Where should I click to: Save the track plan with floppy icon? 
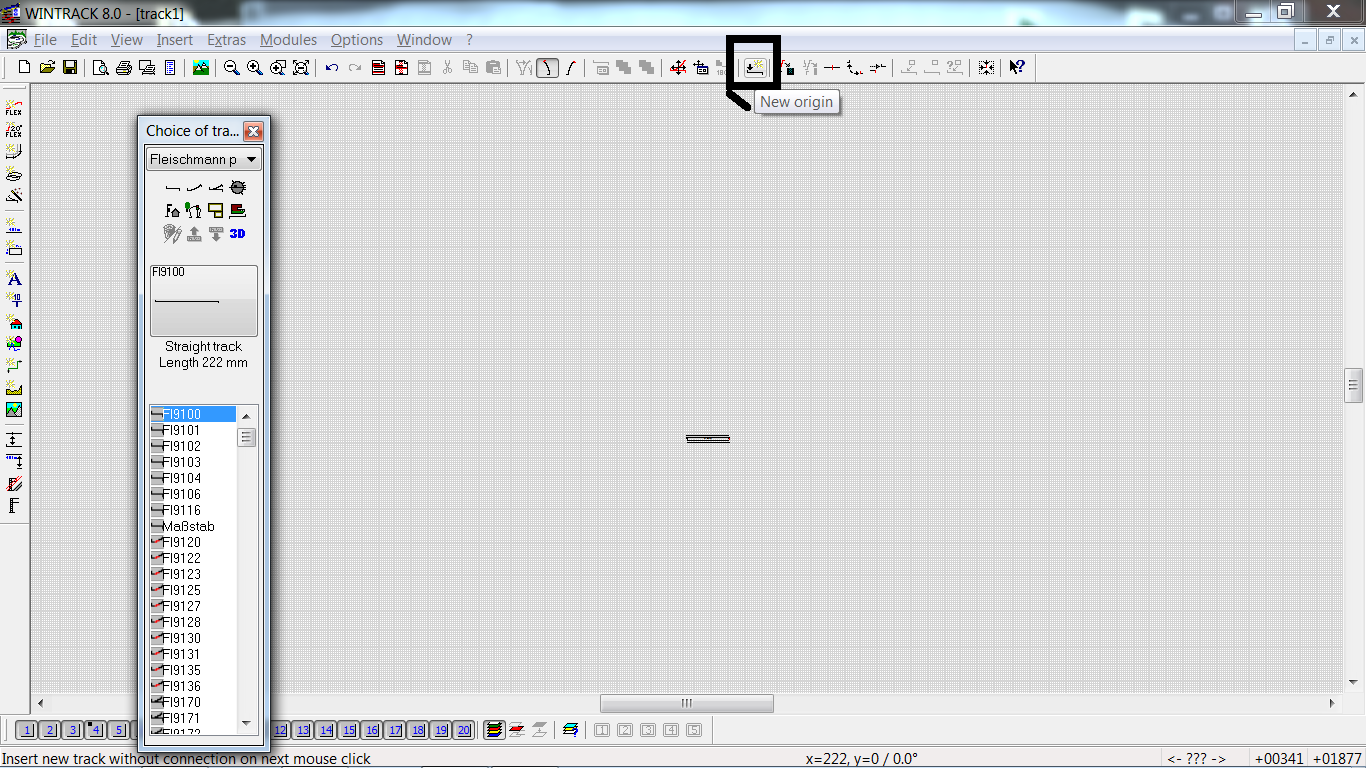(70, 67)
